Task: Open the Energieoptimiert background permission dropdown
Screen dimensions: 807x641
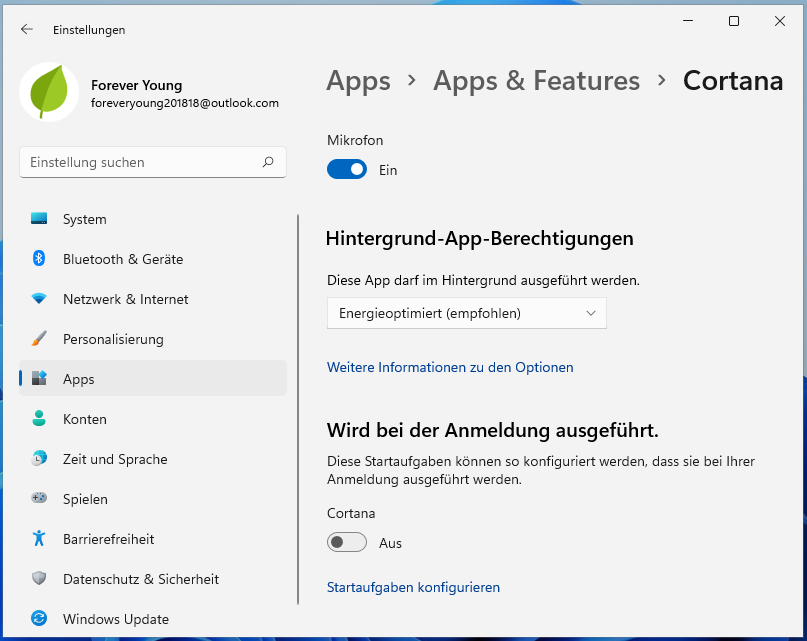Action: [467, 313]
